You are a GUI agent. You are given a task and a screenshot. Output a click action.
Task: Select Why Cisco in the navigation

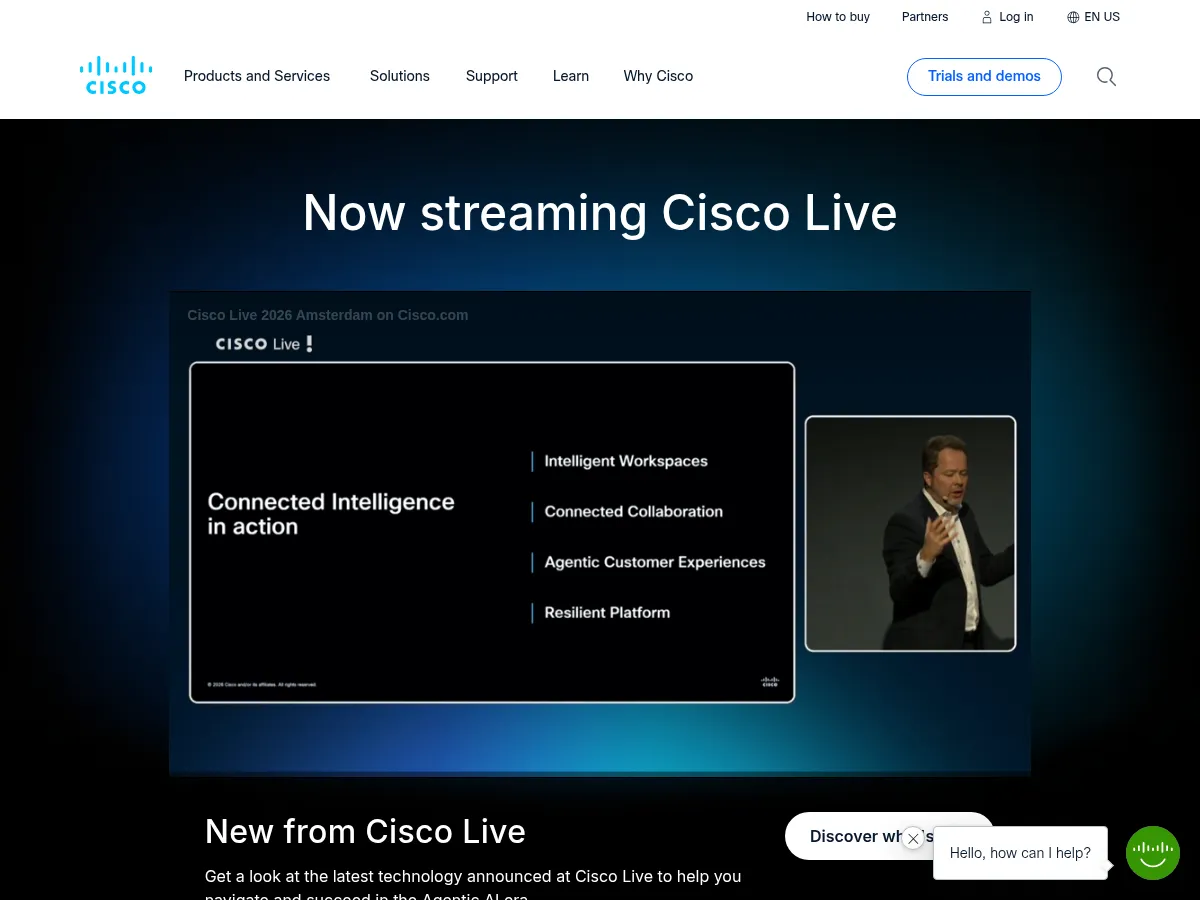click(x=657, y=76)
